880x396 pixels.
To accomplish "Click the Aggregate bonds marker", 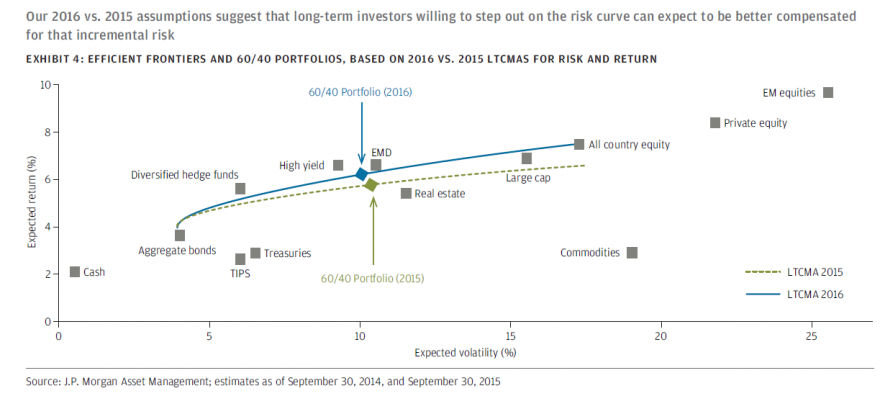I will (180, 236).
